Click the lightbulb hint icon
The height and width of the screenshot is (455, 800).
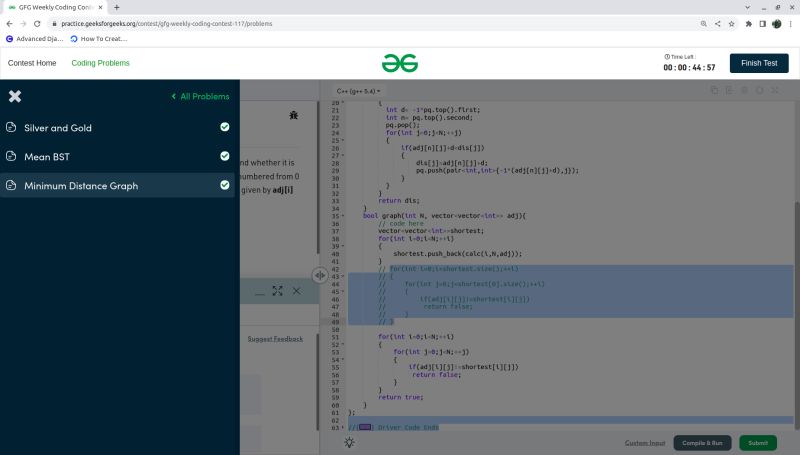[349, 442]
